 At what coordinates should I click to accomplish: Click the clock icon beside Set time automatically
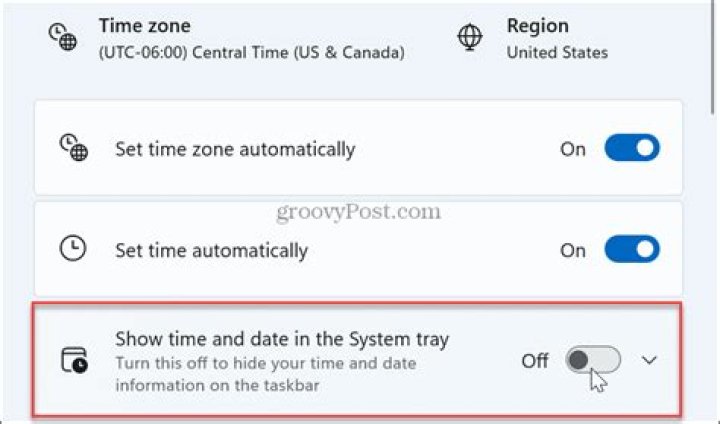(73, 249)
